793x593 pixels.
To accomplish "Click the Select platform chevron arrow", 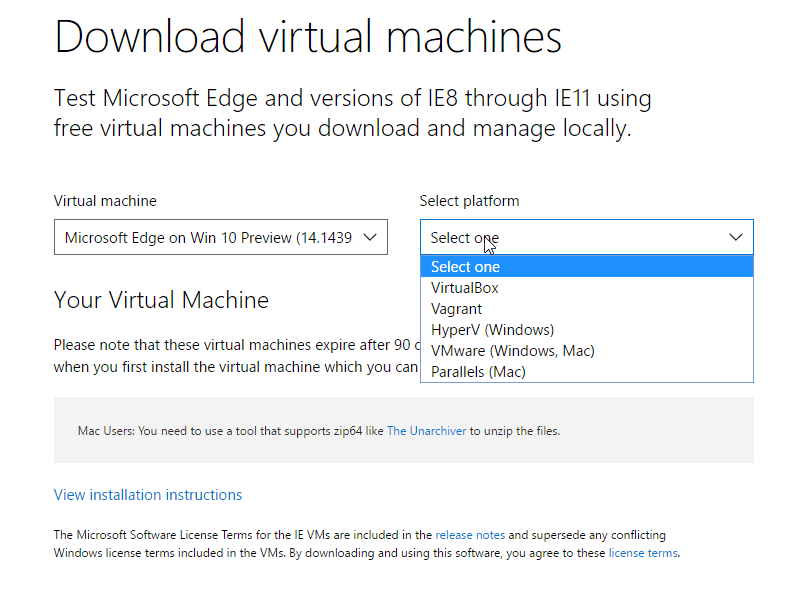I will tap(736, 237).
